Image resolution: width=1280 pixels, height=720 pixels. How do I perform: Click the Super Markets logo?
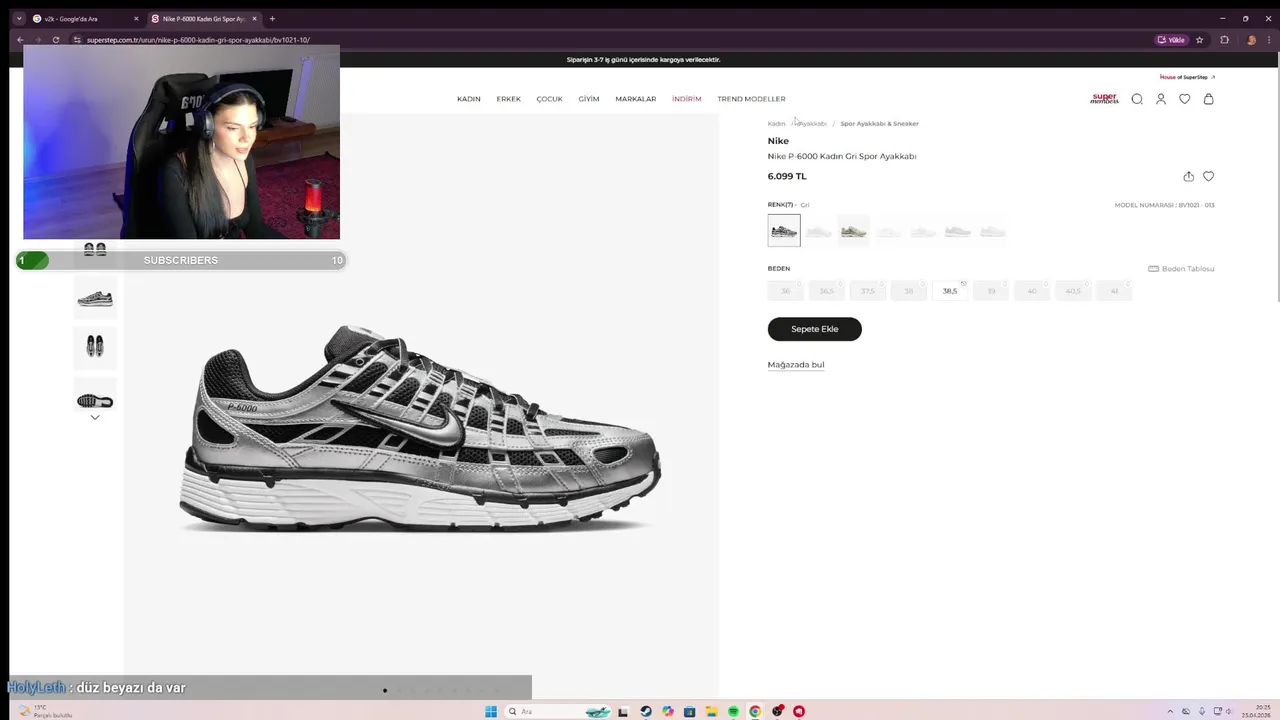click(x=1105, y=99)
